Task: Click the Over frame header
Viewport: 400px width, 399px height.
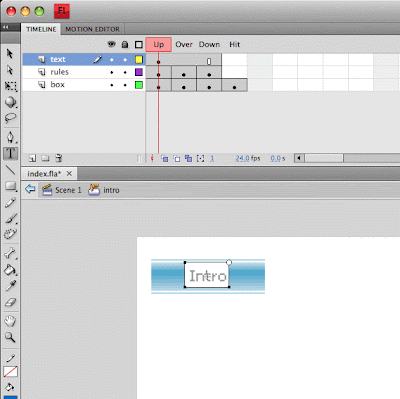Action: pos(184,45)
